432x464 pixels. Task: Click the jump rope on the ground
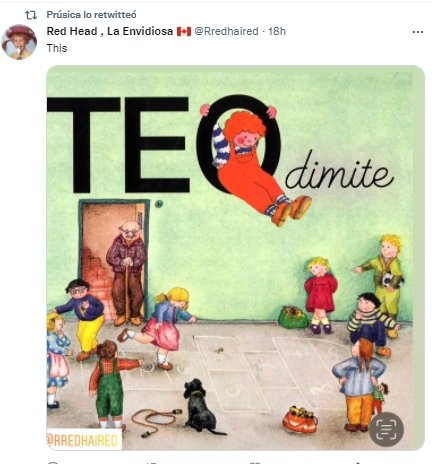[156, 421]
